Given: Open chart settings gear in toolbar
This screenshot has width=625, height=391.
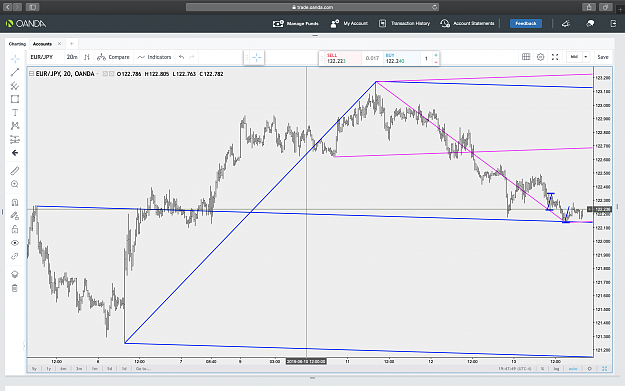Looking at the screenshot, I should point(540,57).
